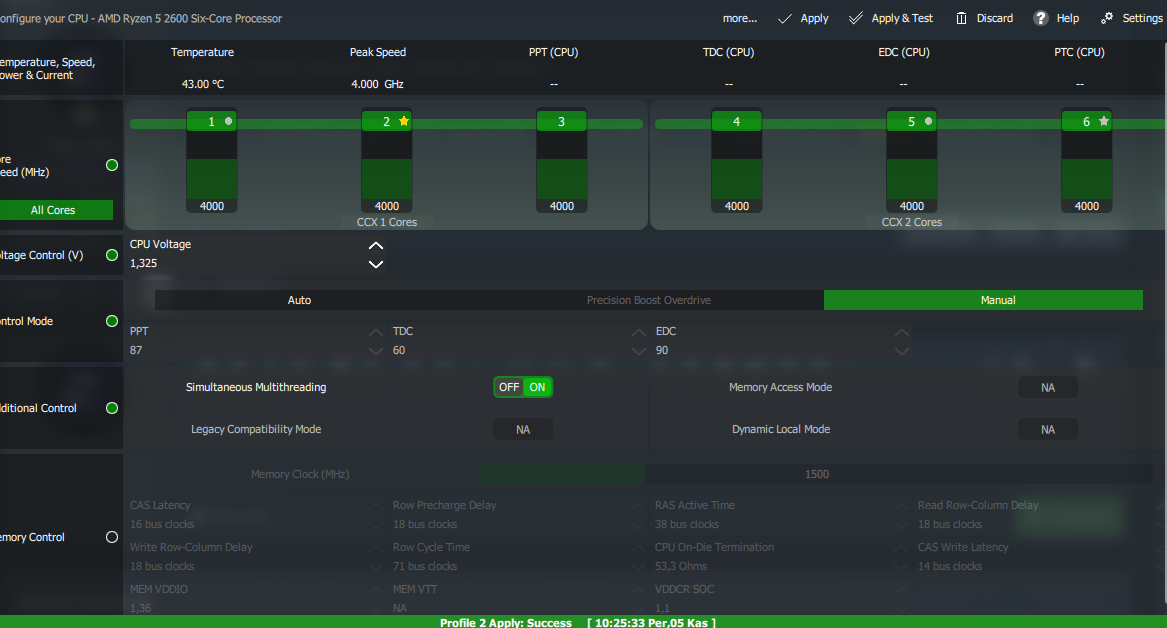Select the Manual control mode tab
The height and width of the screenshot is (628, 1167).
[983, 300]
